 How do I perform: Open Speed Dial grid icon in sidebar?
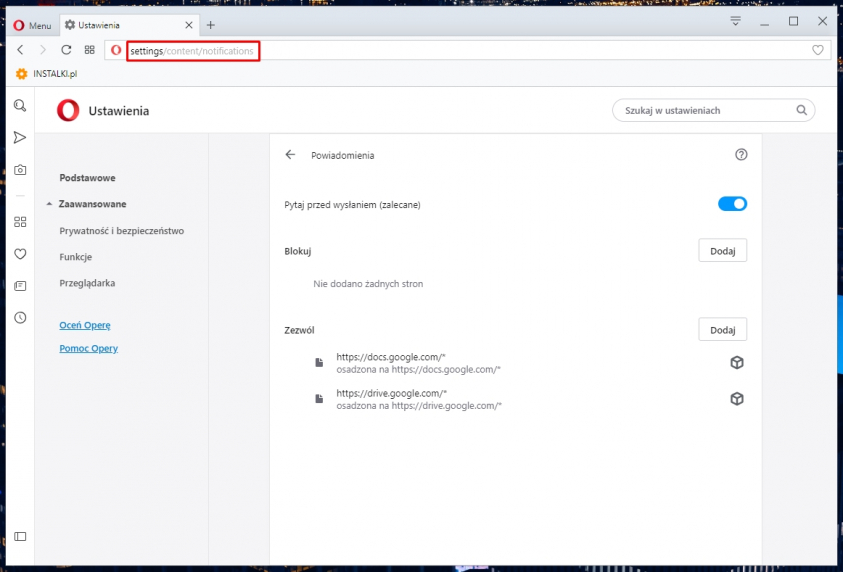20,222
